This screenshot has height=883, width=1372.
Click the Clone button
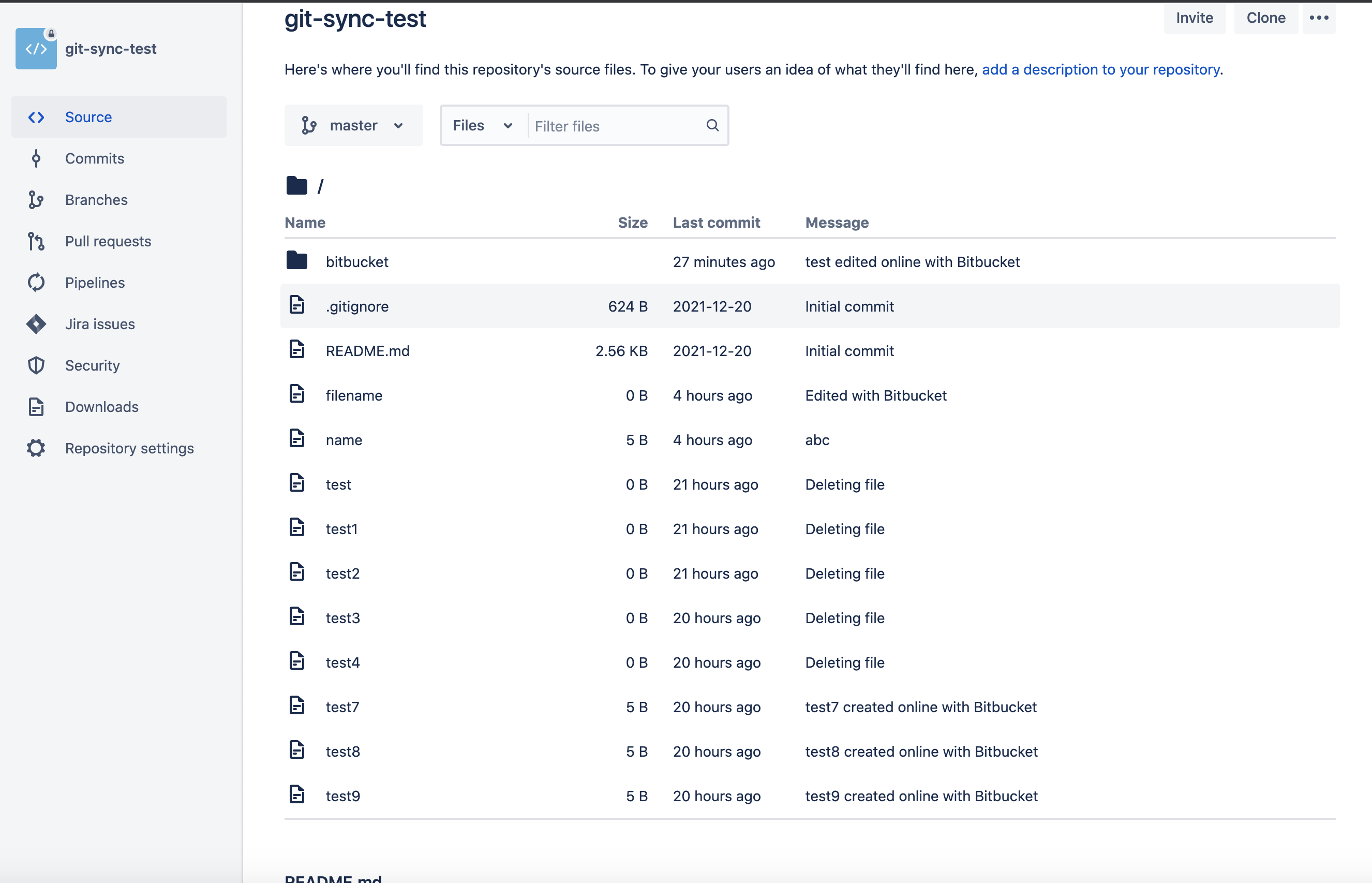coord(1265,18)
